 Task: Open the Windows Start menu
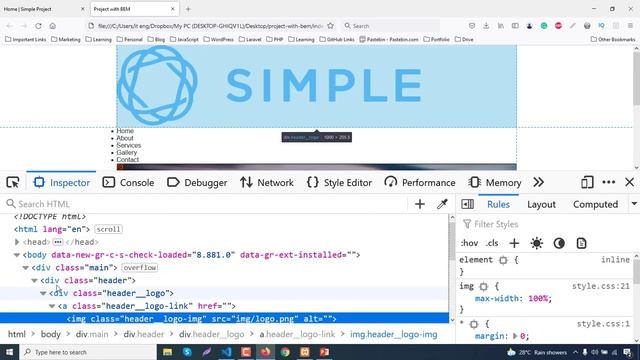point(9,352)
